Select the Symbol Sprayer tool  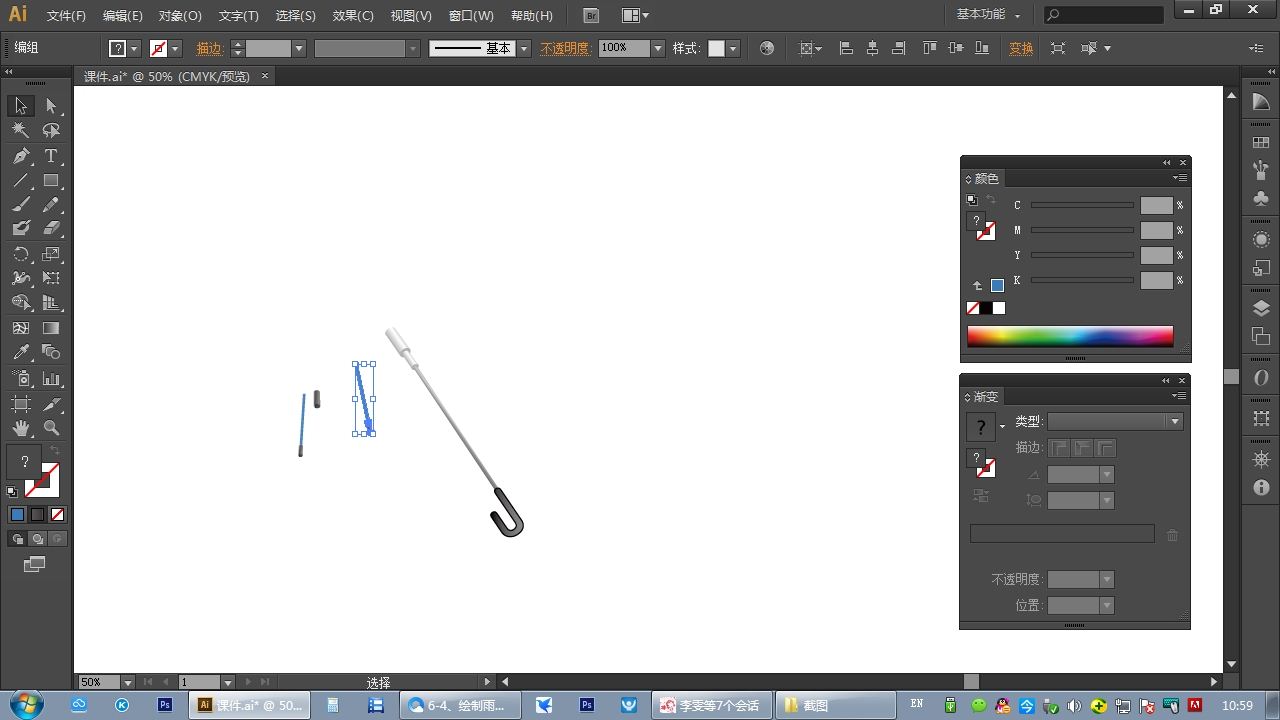pyautogui.click(x=21, y=379)
